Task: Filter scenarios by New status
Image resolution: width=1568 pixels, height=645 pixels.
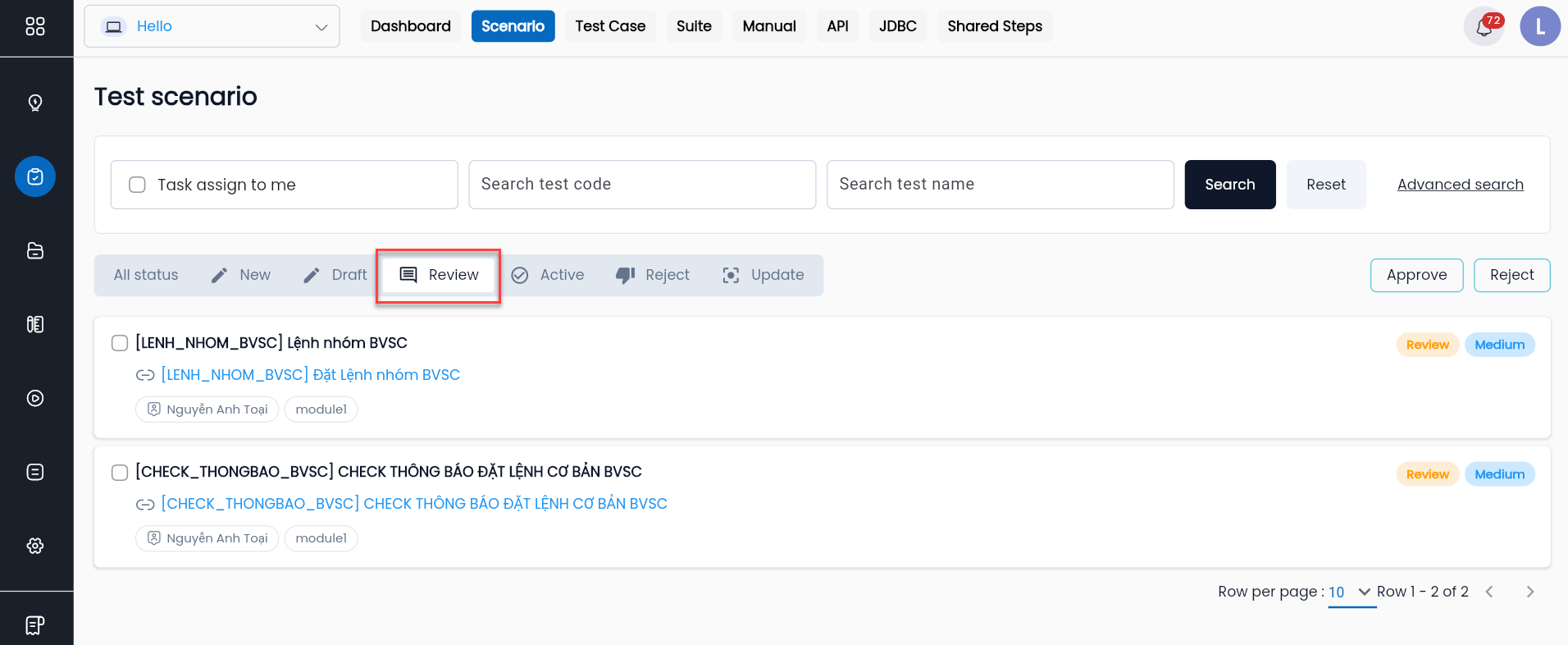Action: (241, 275)
